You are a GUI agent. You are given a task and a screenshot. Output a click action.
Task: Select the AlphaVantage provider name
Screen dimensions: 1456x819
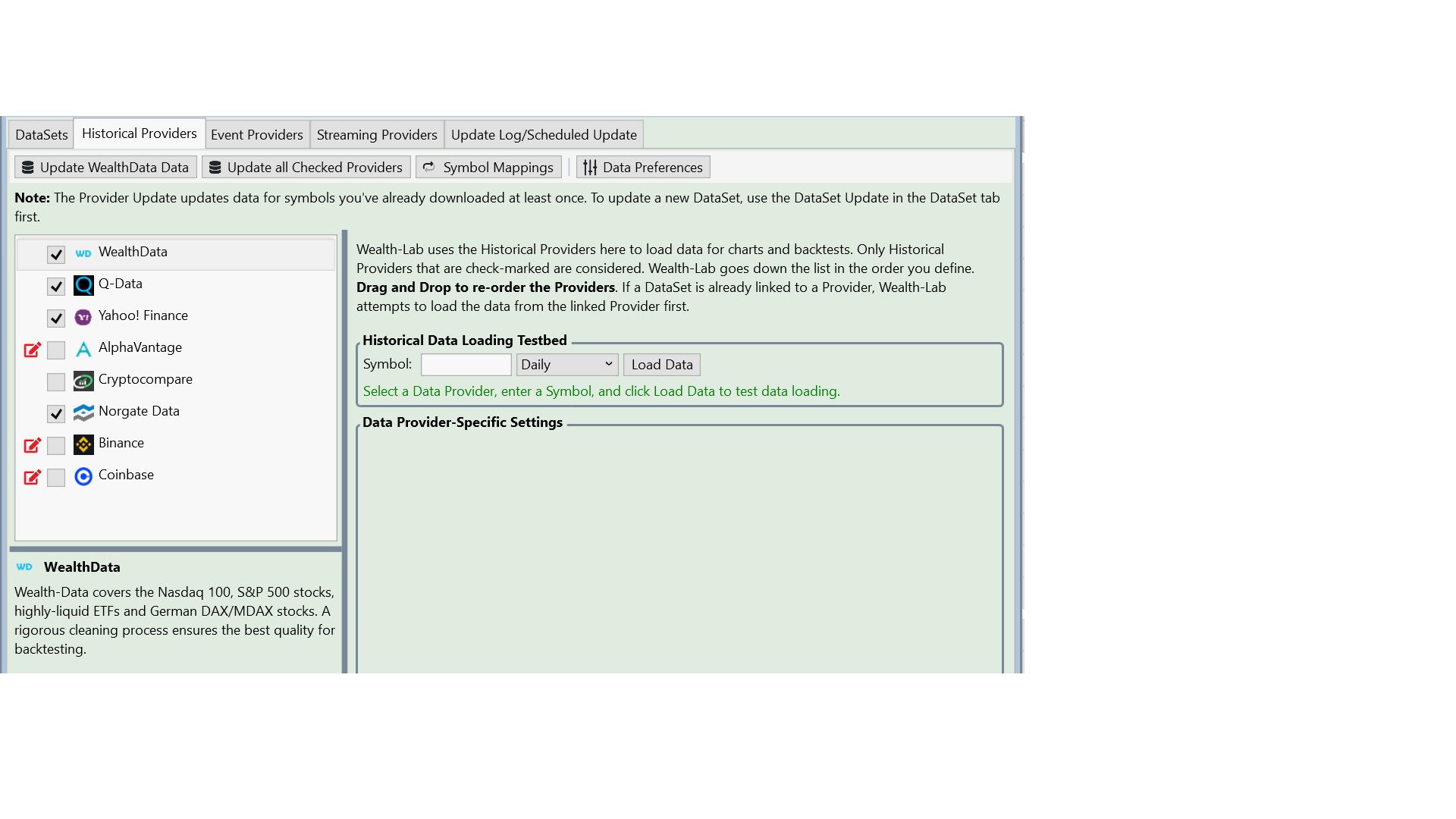point(140,347)
